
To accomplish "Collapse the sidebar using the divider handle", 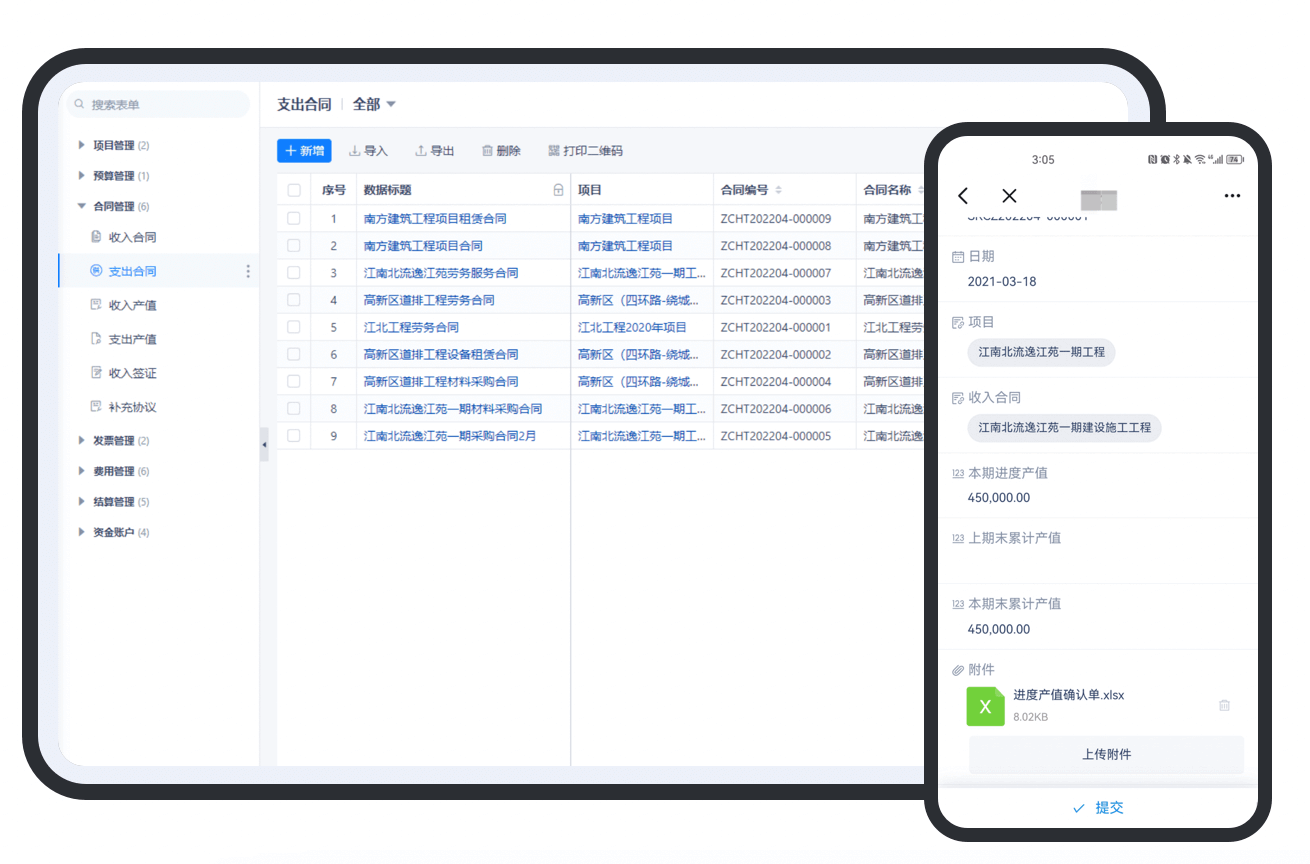I will 264,444.
